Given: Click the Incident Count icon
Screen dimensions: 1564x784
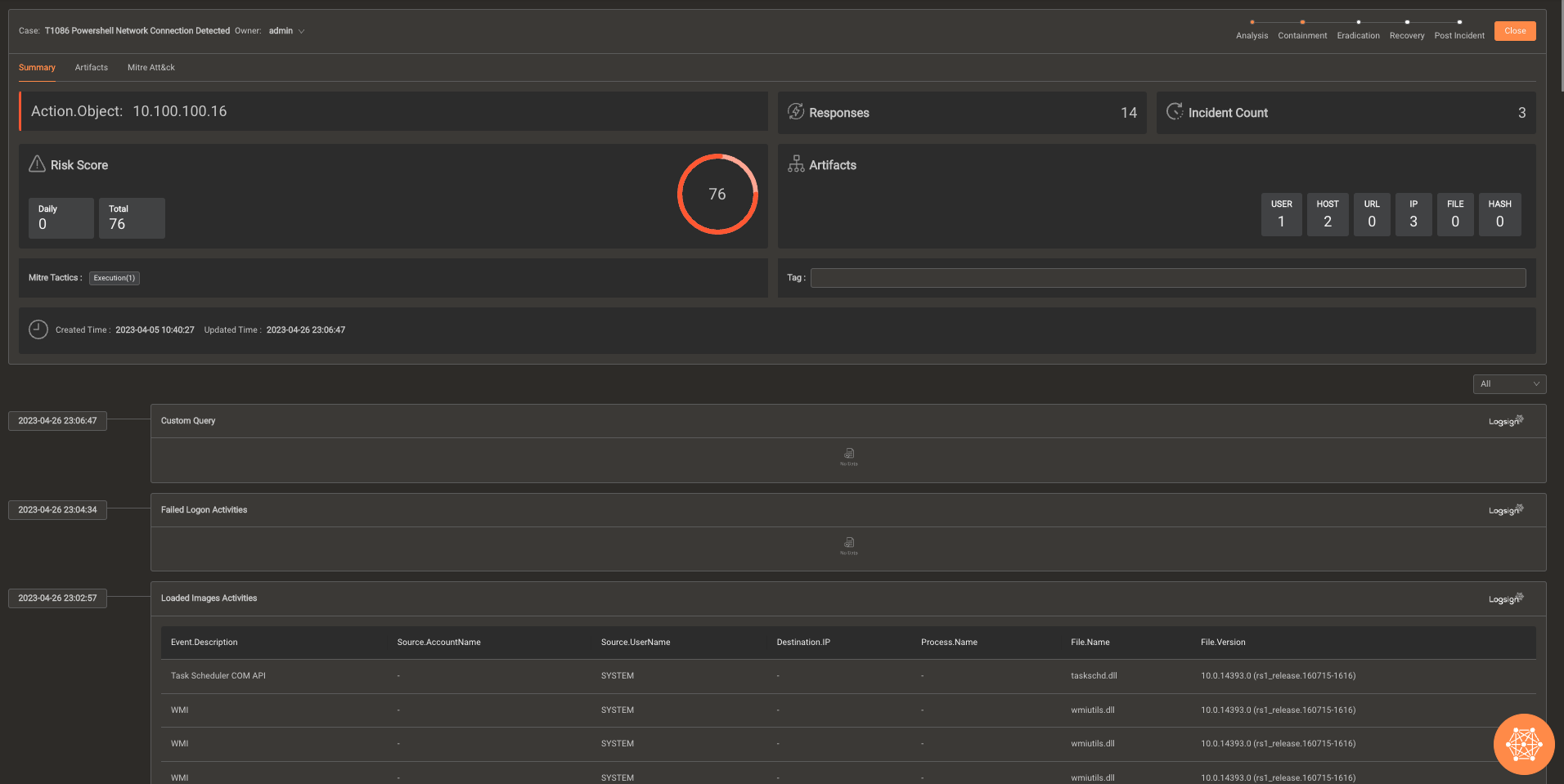Looking at the screenshot, I should [x=1175, y=111].
